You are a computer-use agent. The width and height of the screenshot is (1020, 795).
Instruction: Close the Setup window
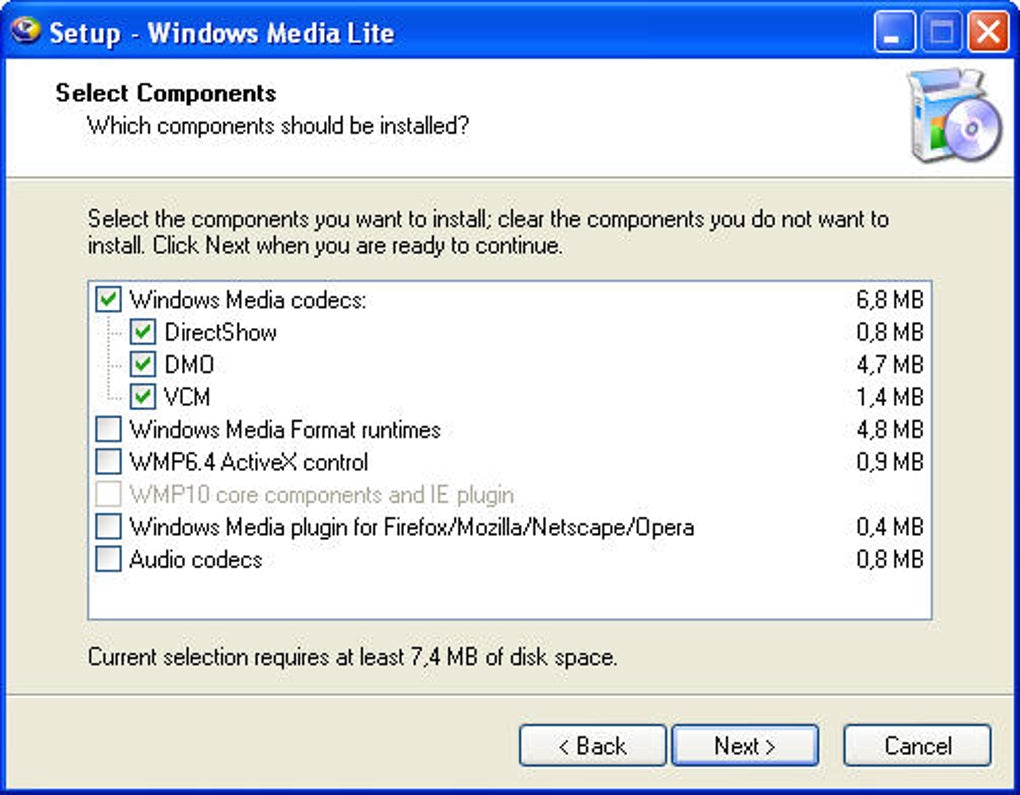(x=988, y=33)
